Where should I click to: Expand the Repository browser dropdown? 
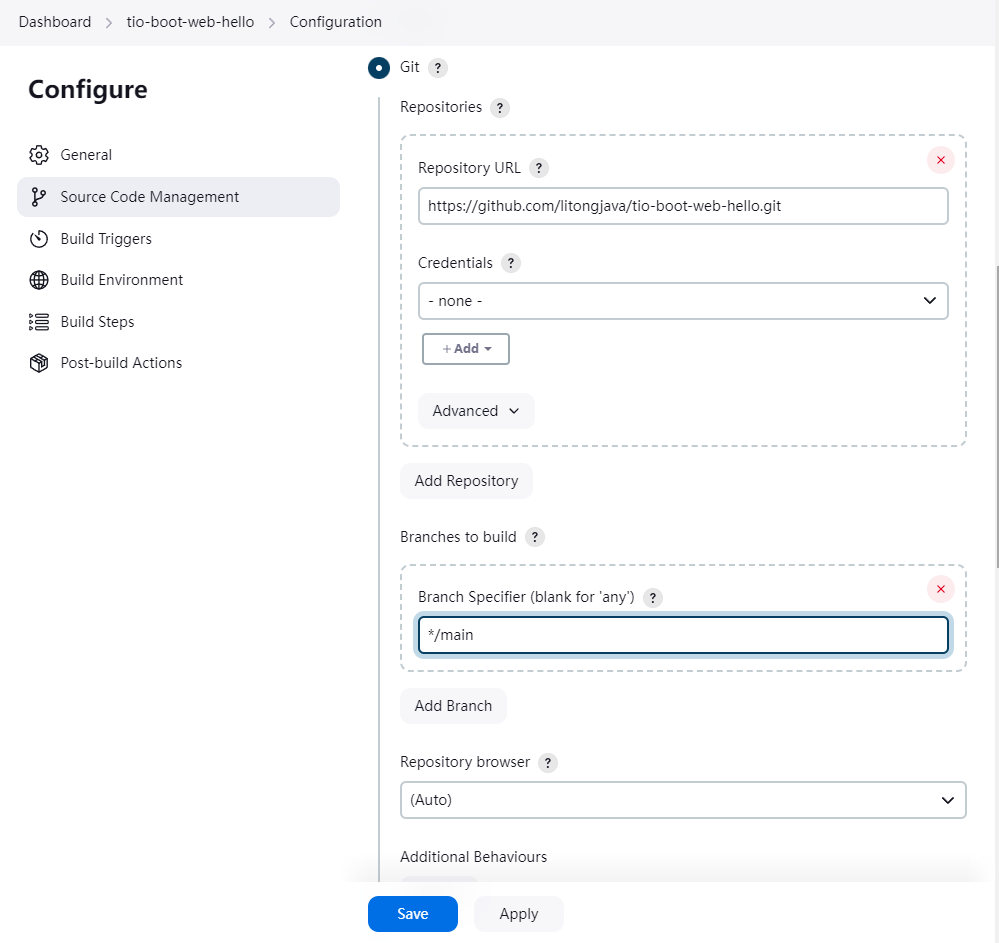[x=682, y=800]
